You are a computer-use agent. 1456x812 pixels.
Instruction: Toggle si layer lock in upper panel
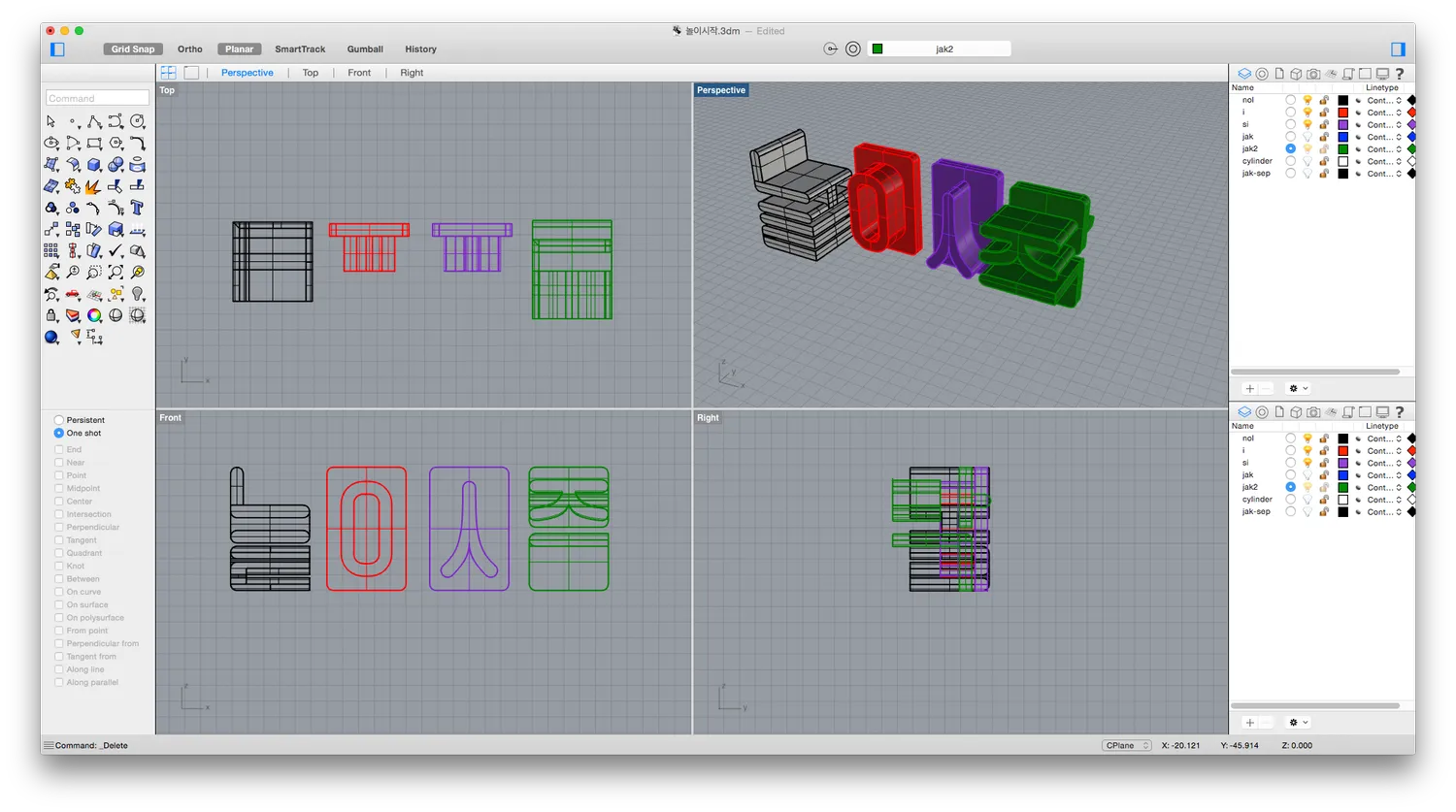click(x=1324, y=124)
